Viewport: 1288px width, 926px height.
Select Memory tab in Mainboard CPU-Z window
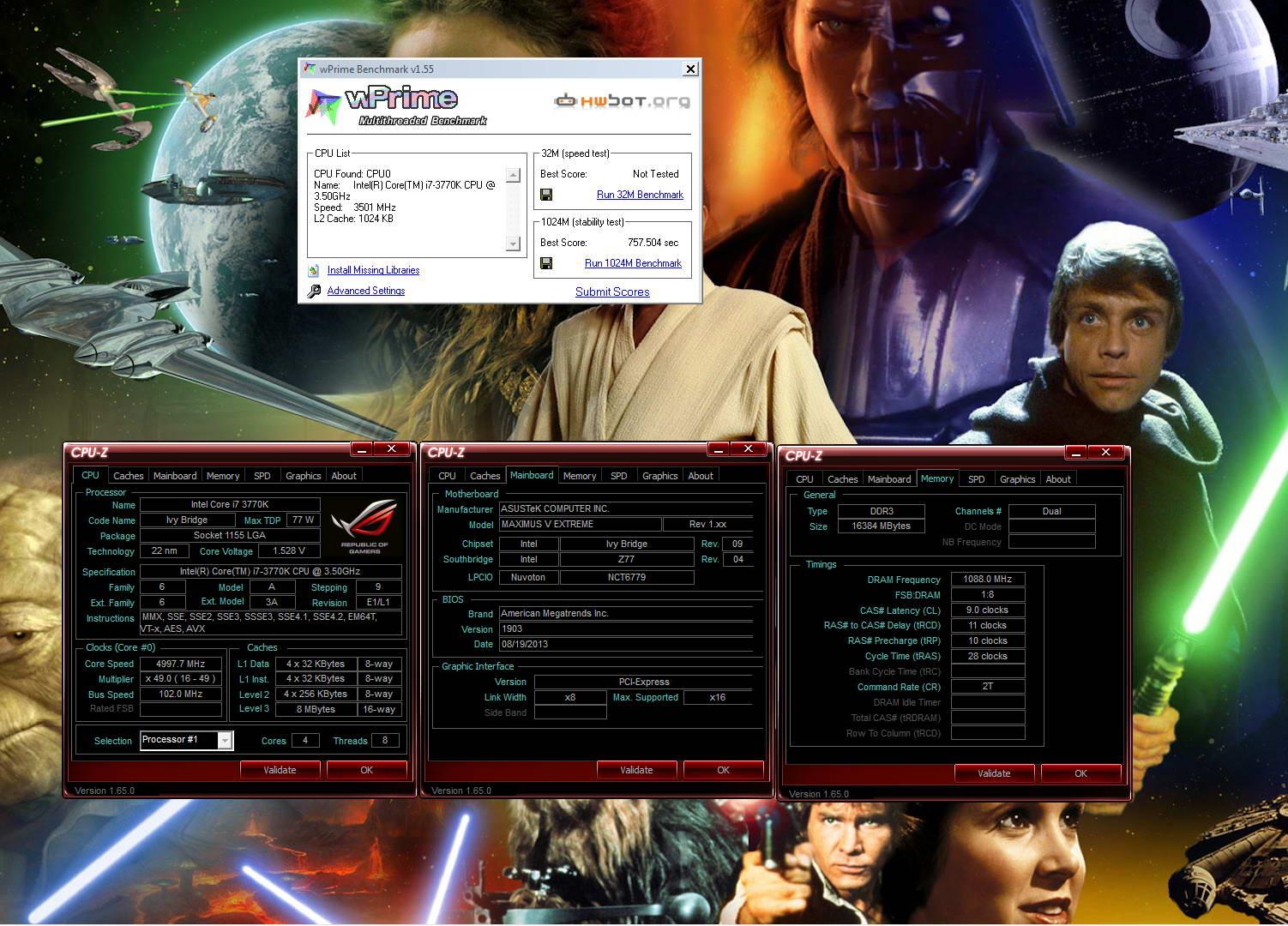[x=580, y=476]
